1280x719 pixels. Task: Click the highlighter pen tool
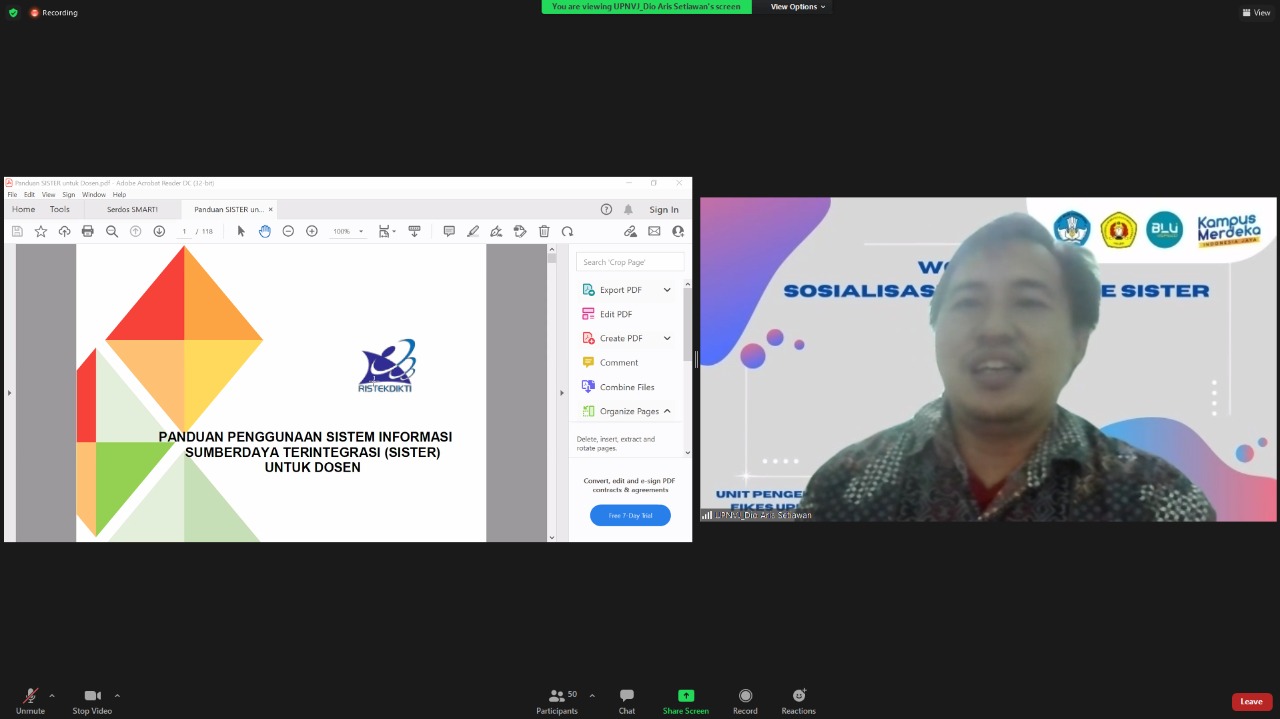point(473,231)
